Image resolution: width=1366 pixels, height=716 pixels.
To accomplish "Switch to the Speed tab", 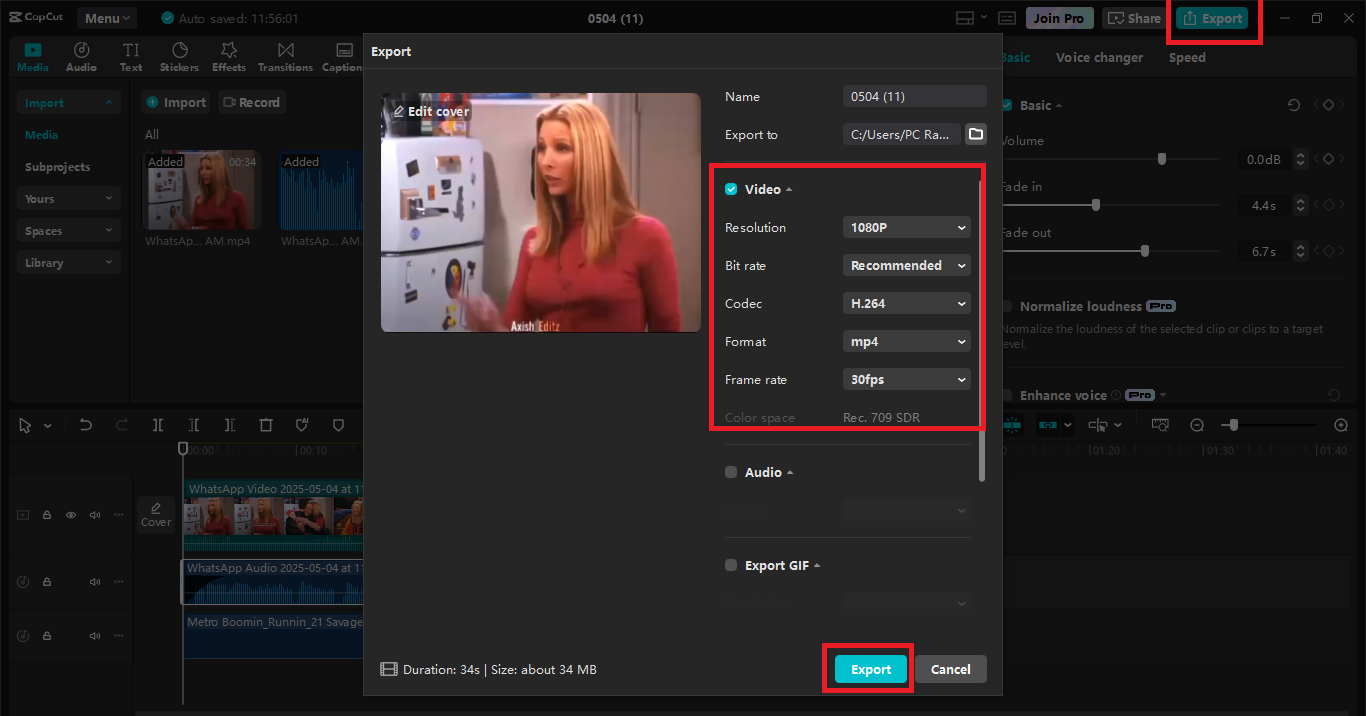I will [1187, 58].
